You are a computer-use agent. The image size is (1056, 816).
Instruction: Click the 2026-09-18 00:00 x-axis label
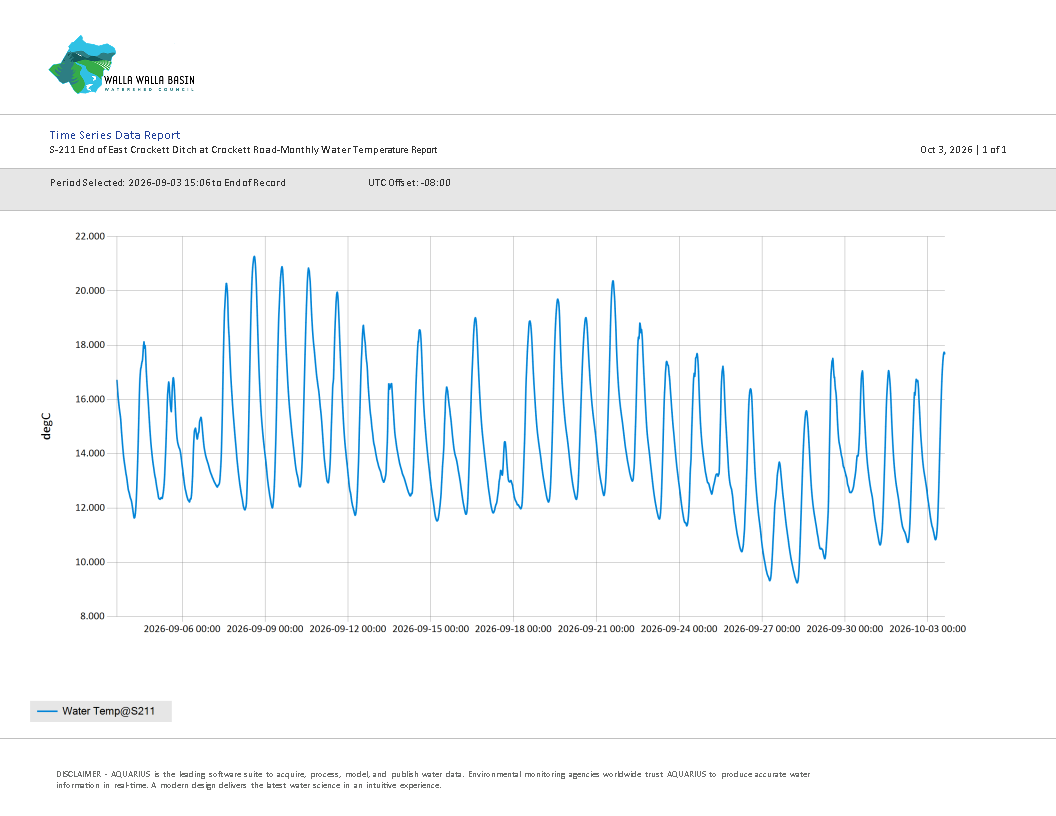click(x=513, y=629)
